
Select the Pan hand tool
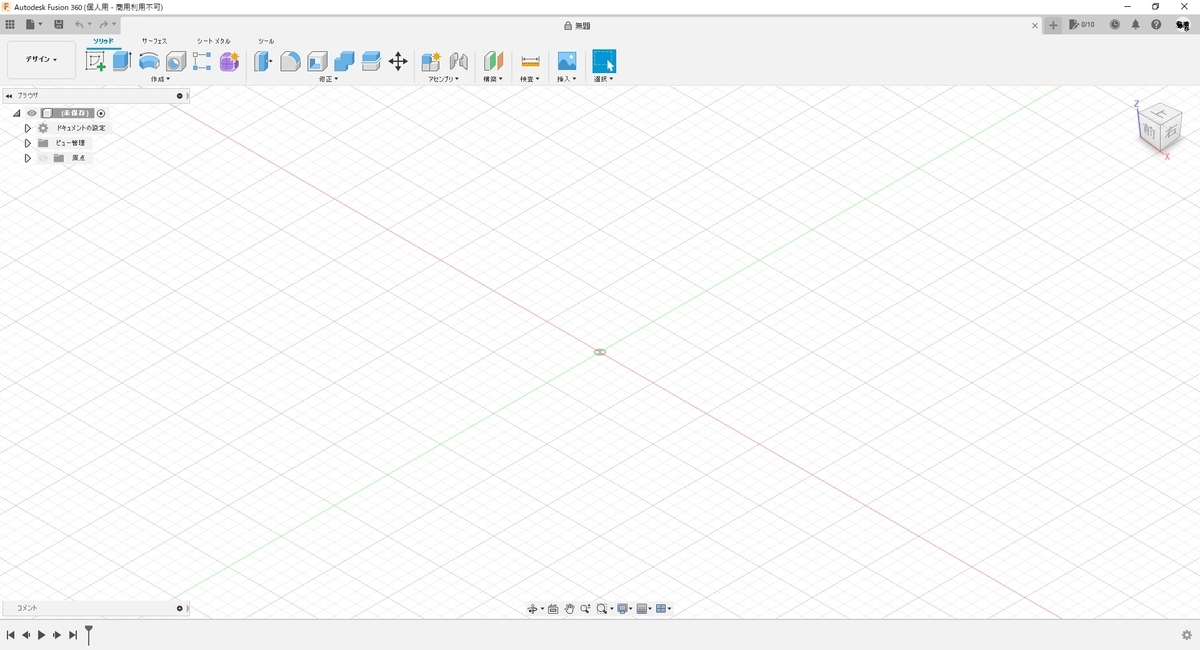pos(569,609)
